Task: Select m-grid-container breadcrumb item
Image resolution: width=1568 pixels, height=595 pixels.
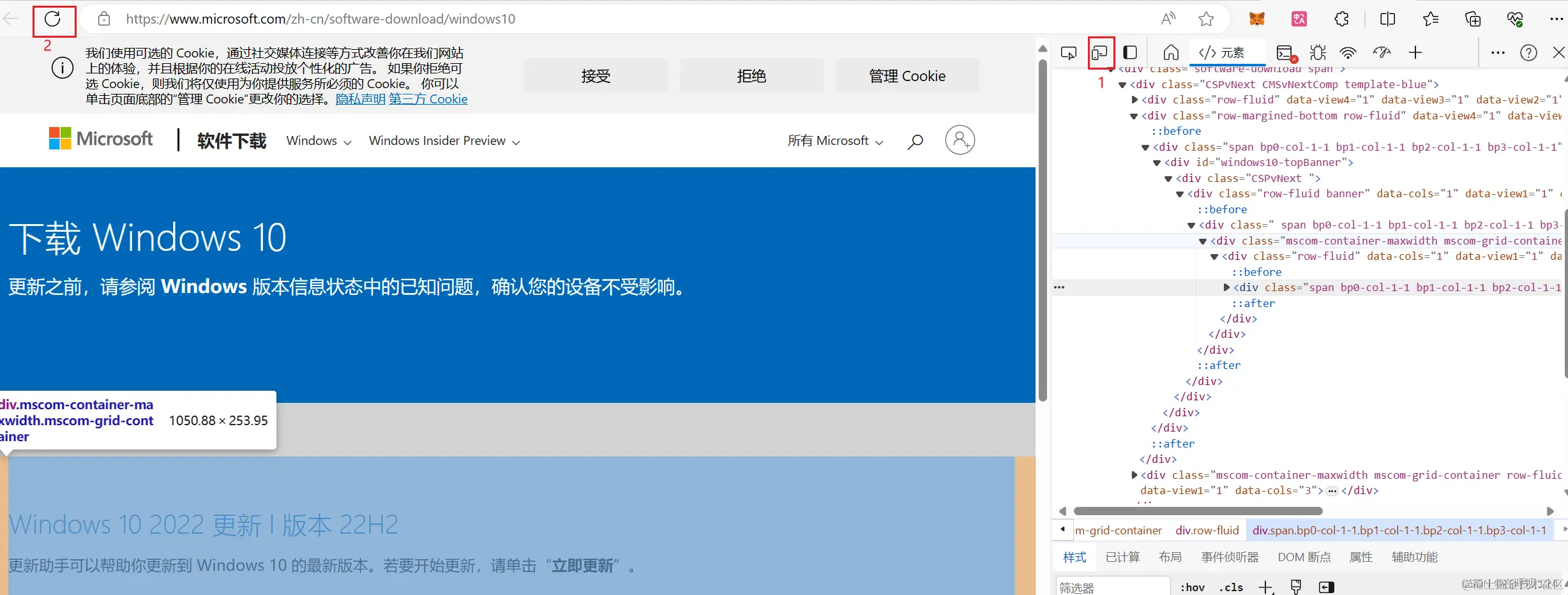Action: tap(1119, 531)
